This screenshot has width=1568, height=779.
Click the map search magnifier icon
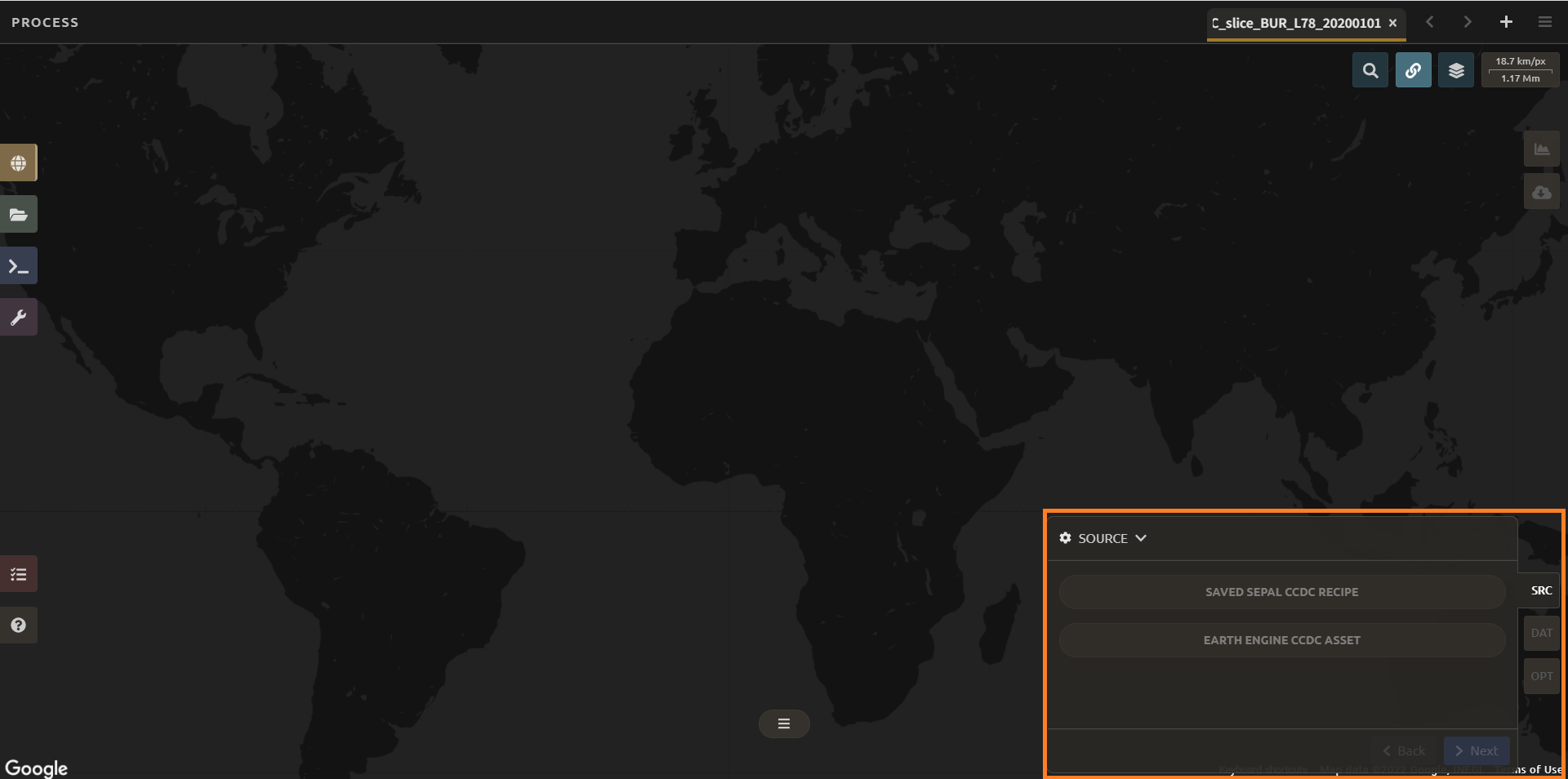click(1370, 71)
